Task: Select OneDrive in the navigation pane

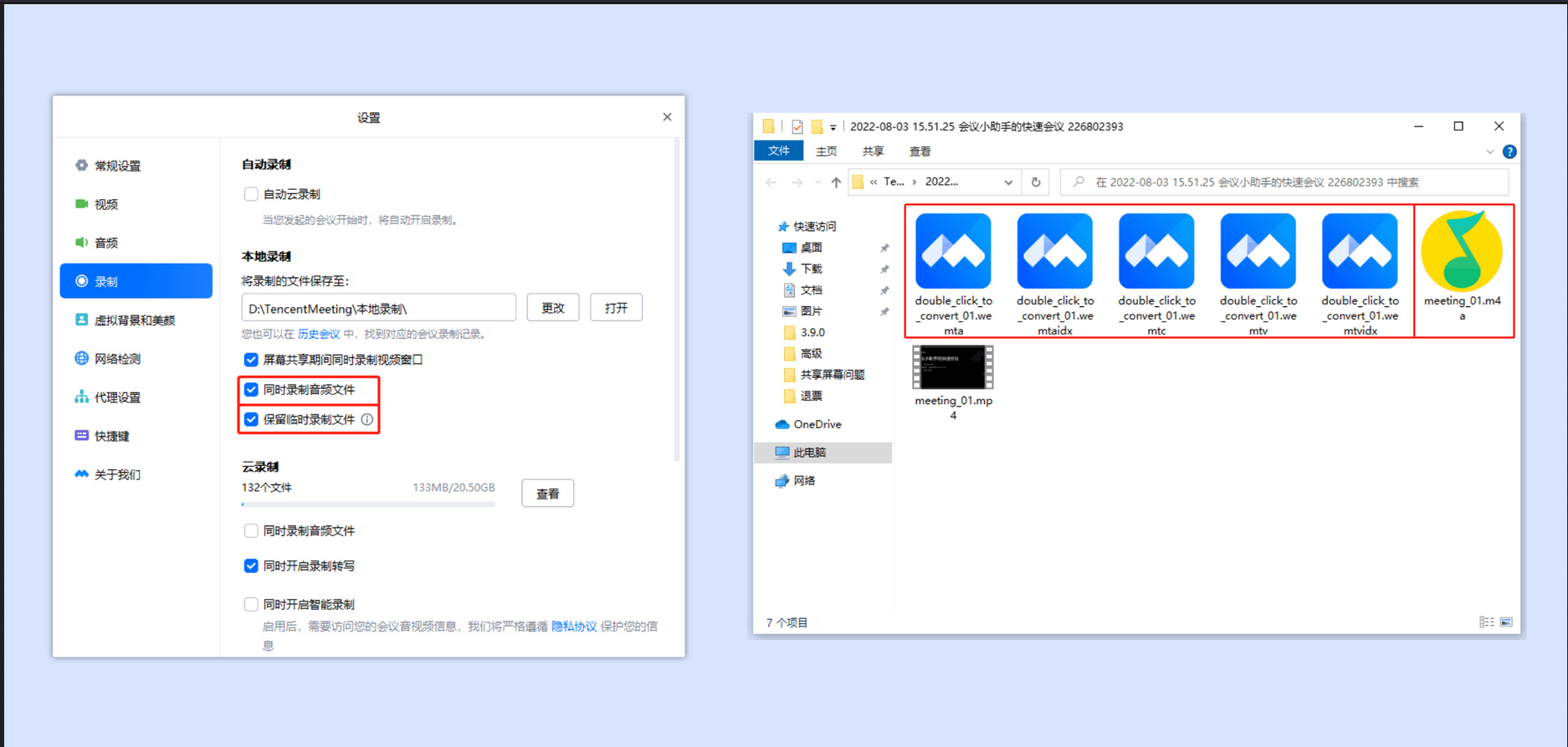Action: 816,425
